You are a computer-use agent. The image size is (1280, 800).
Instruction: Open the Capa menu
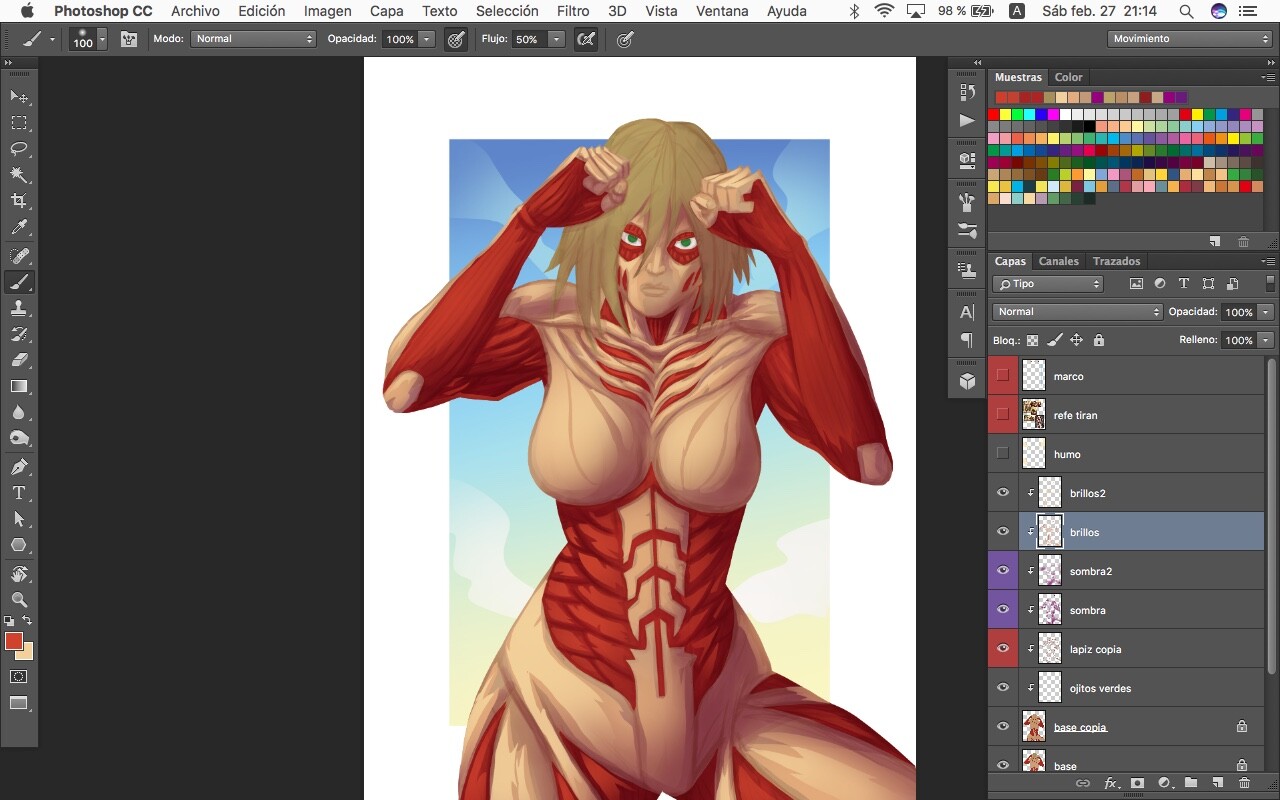(x=387, y=11)
